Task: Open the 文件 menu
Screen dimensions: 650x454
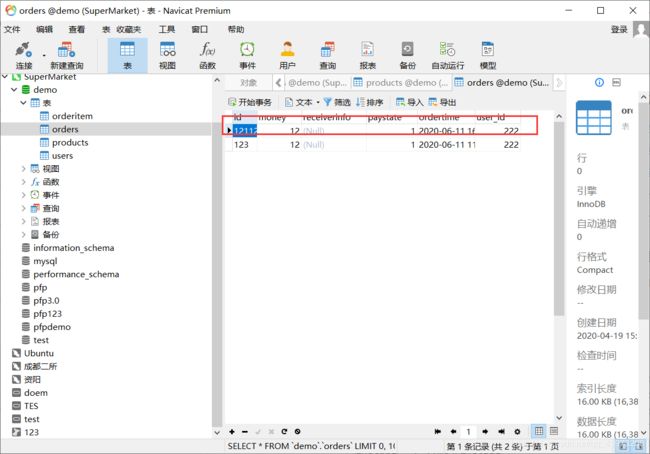Action: point(12,29)
